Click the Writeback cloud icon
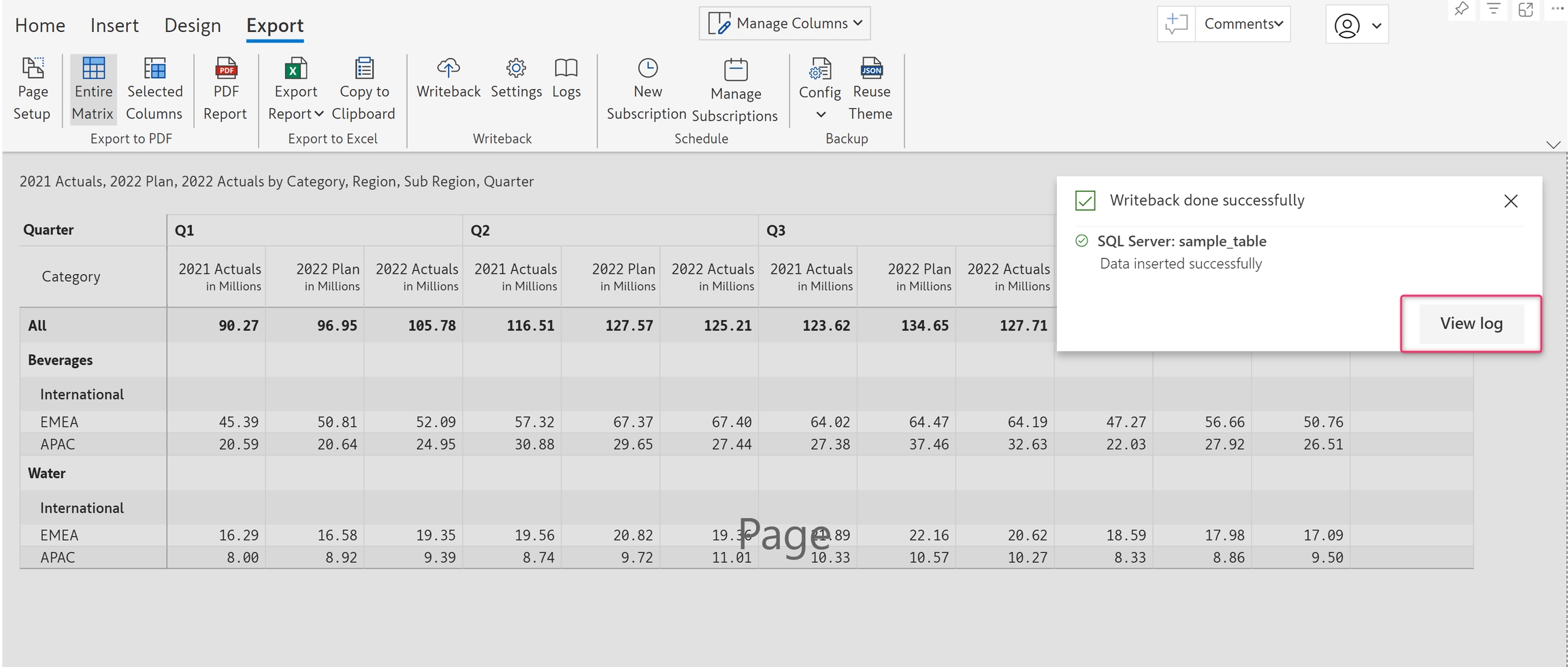The height and width of the screenshot is (667, 1568). 448,69
